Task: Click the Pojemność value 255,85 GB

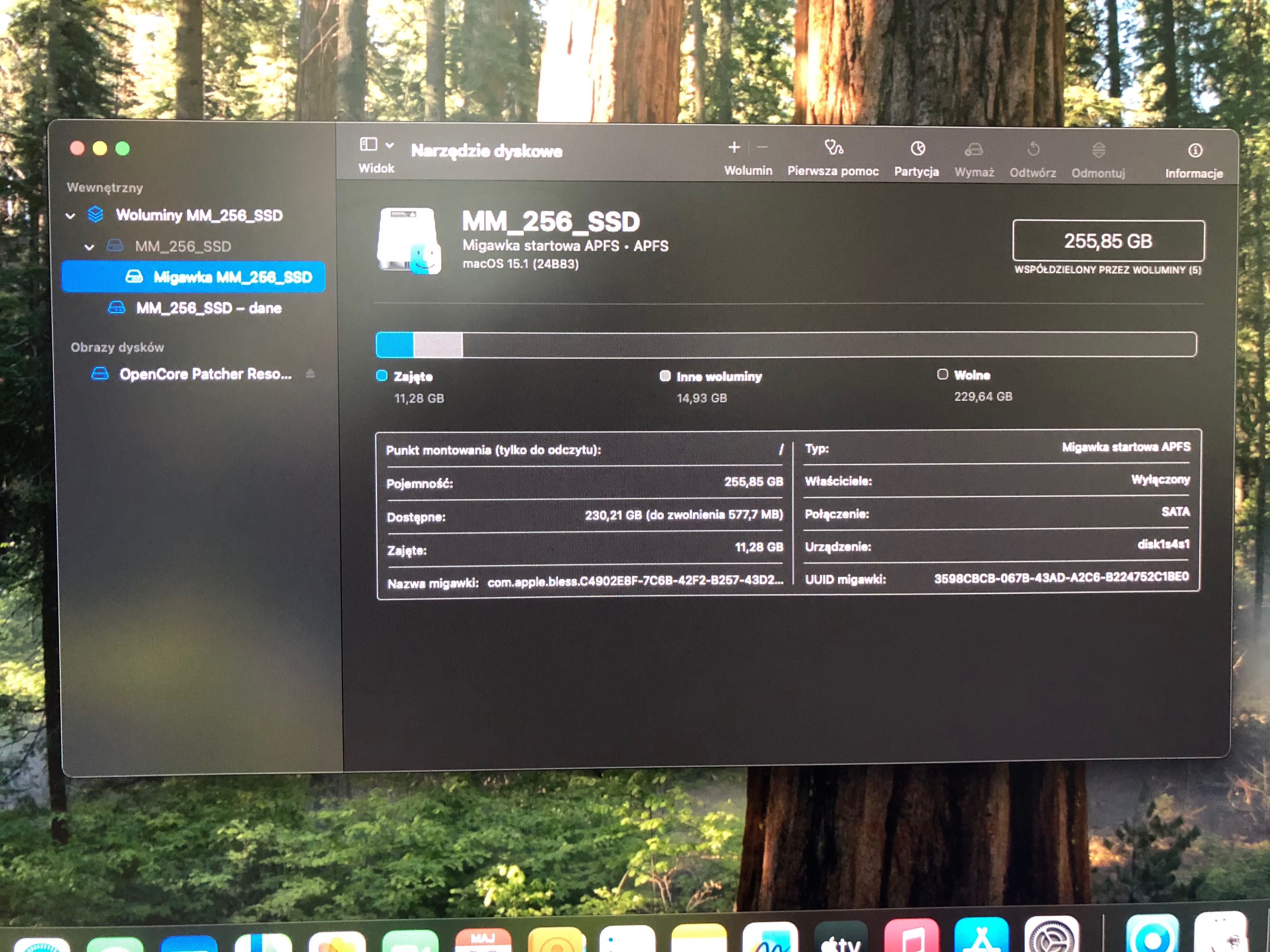Action: point(753,481)
